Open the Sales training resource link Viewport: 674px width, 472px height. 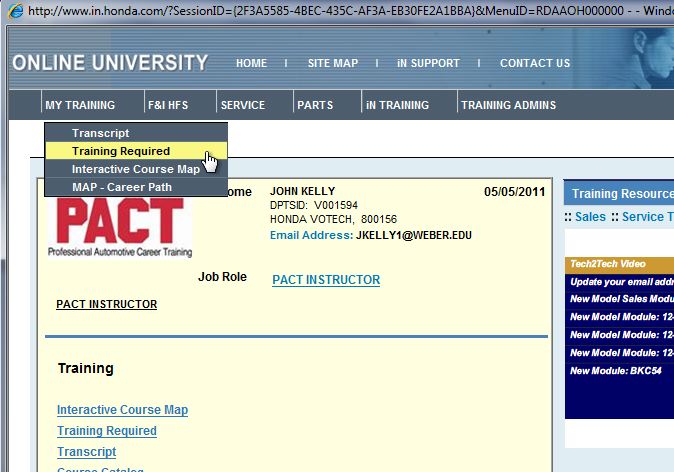coord(590,216)
